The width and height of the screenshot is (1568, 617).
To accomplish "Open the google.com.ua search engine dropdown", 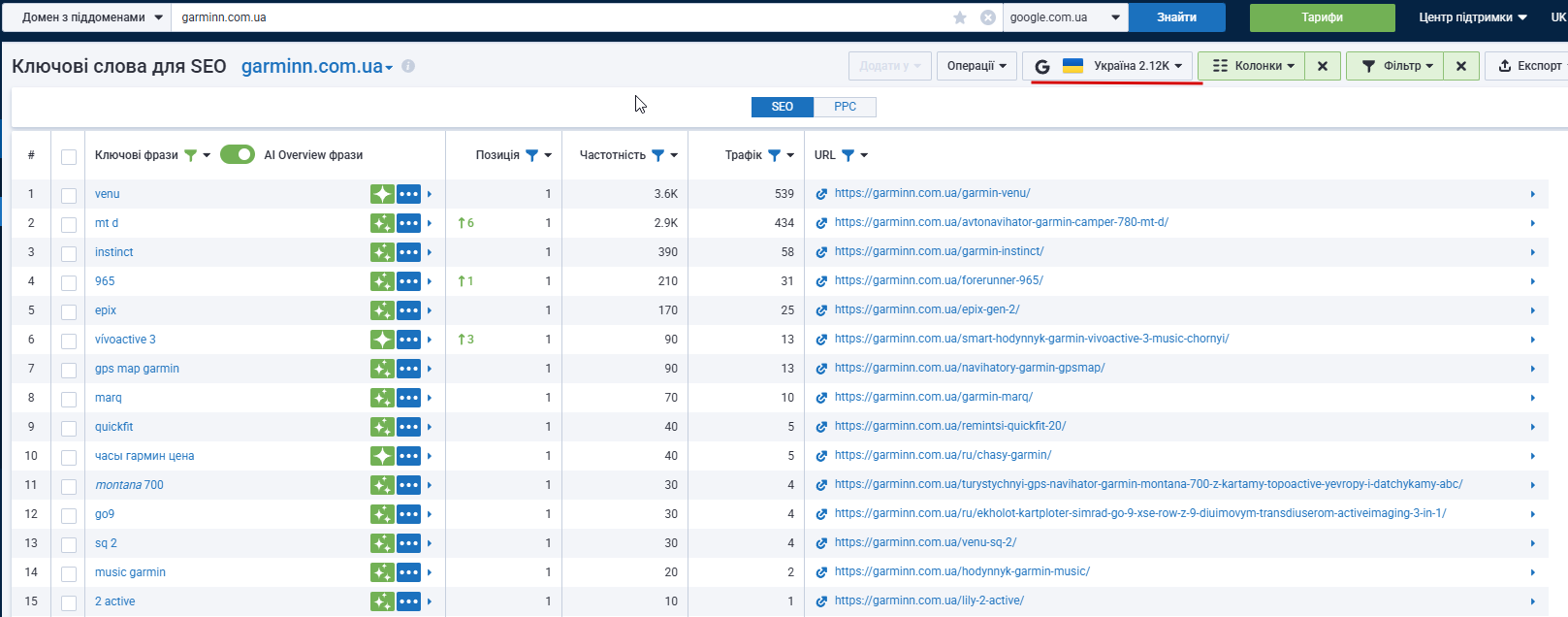I will coord(1067,17).
